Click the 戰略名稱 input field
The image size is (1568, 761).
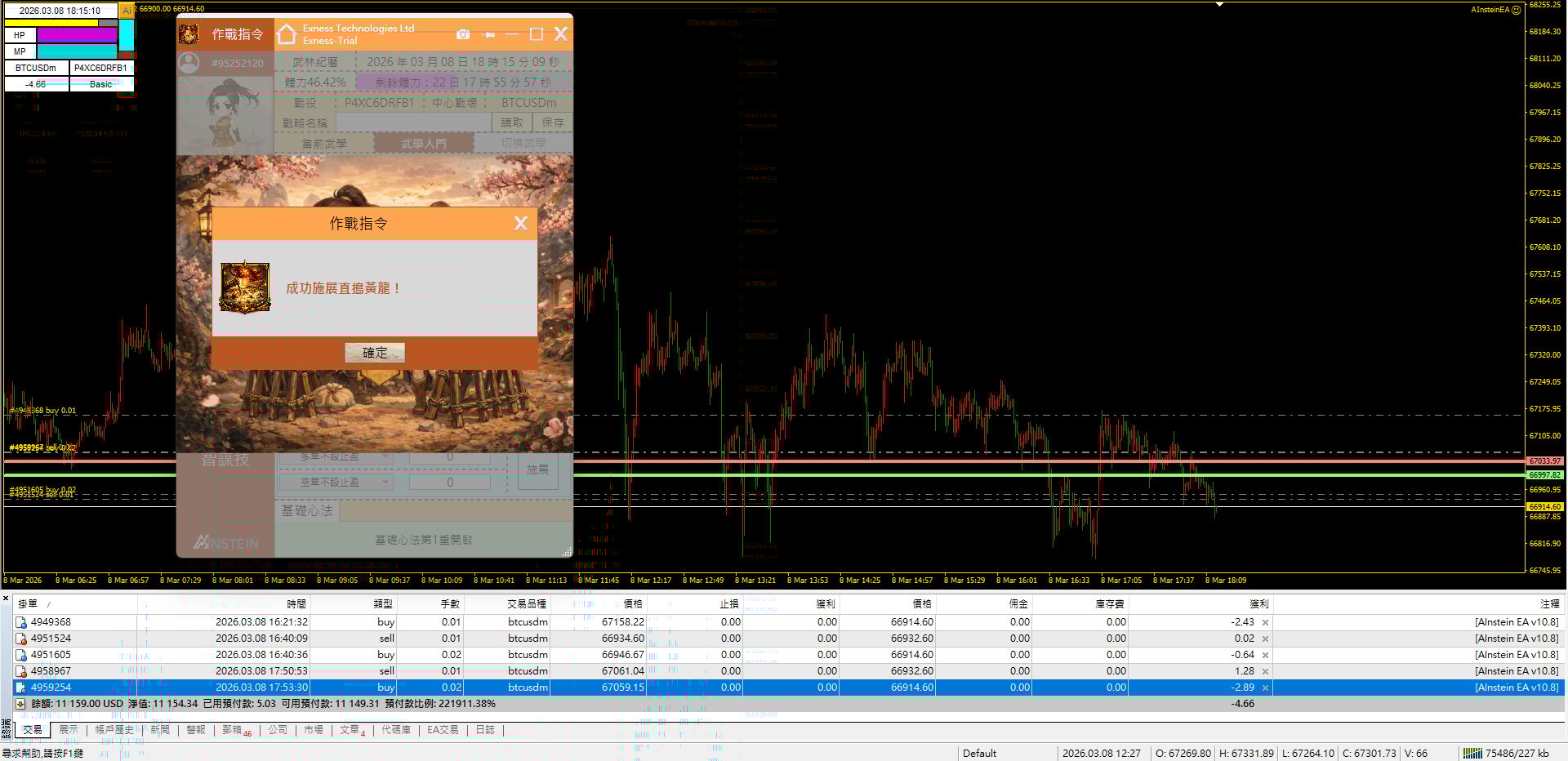coord(413,122)
